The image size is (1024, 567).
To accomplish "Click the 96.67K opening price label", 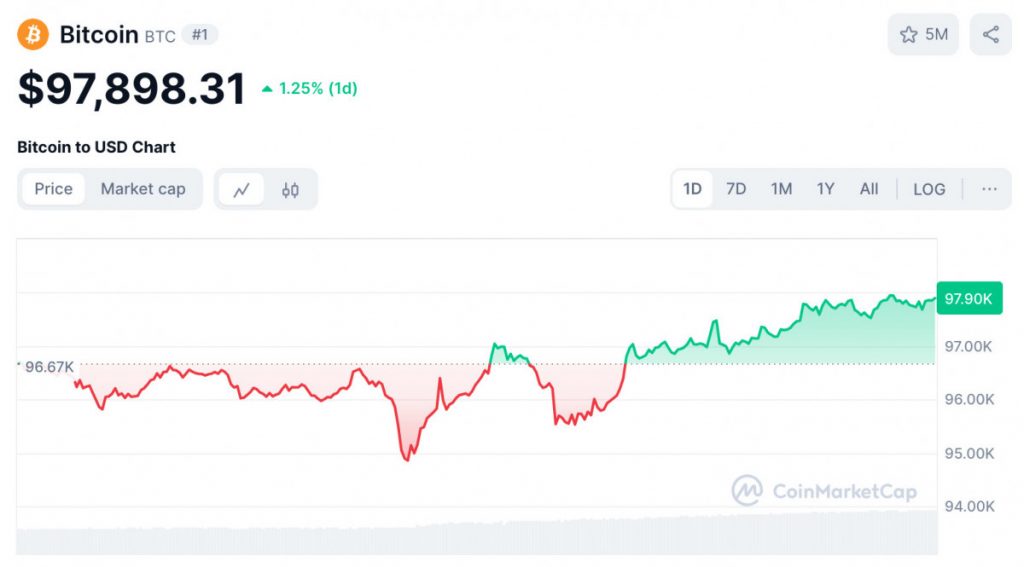I will tap(49, 366).
